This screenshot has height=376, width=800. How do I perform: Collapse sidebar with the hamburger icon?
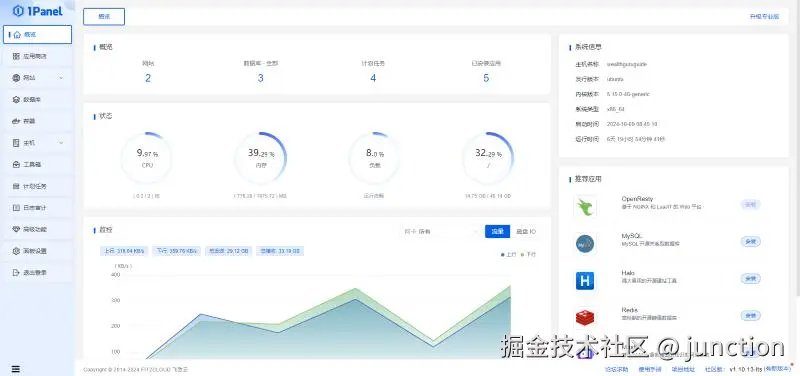[16, 369]
